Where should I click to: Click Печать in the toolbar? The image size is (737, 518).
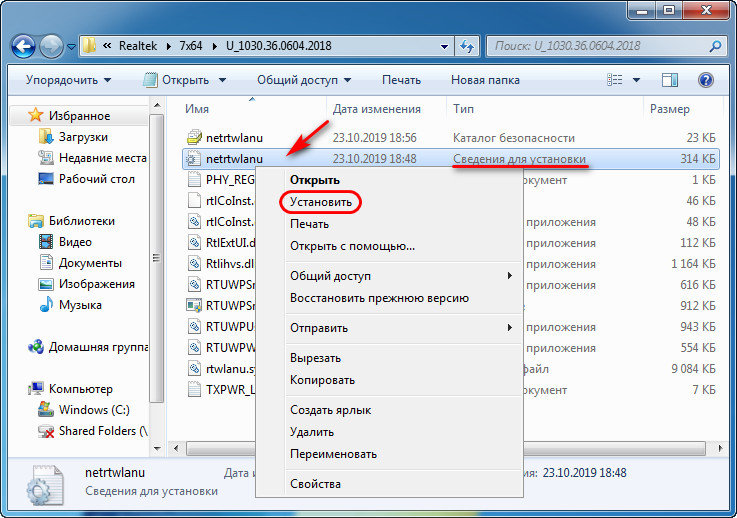pos(401,80)
